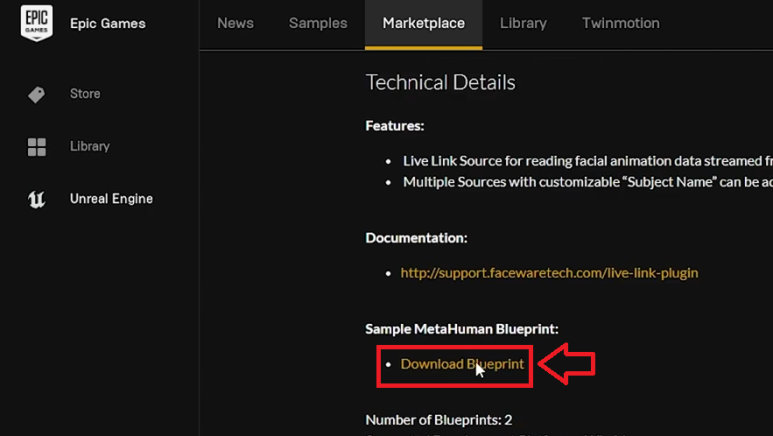Open Library from the sidebar label
The image size is (773, 436).
click(90, 146)
